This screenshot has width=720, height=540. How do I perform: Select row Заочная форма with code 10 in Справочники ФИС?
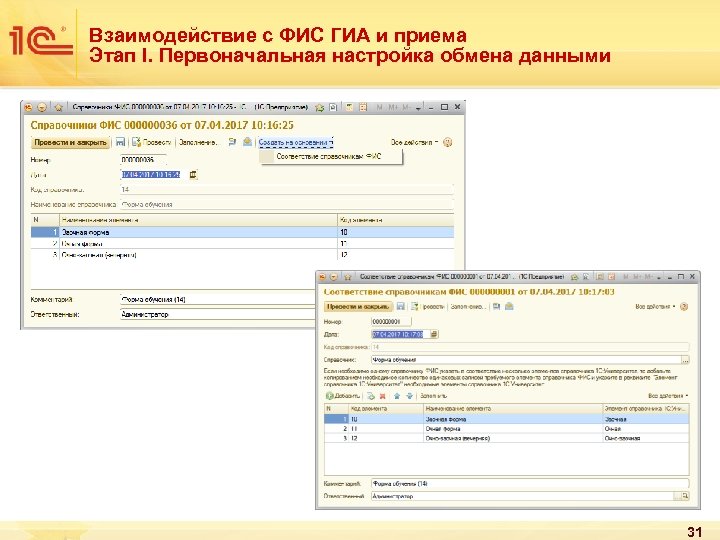(242, 232)
